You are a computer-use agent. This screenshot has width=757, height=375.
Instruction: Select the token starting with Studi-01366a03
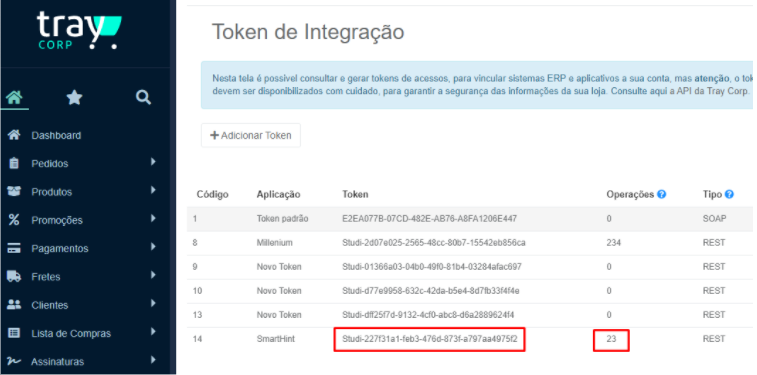click(x=432, y=267)
